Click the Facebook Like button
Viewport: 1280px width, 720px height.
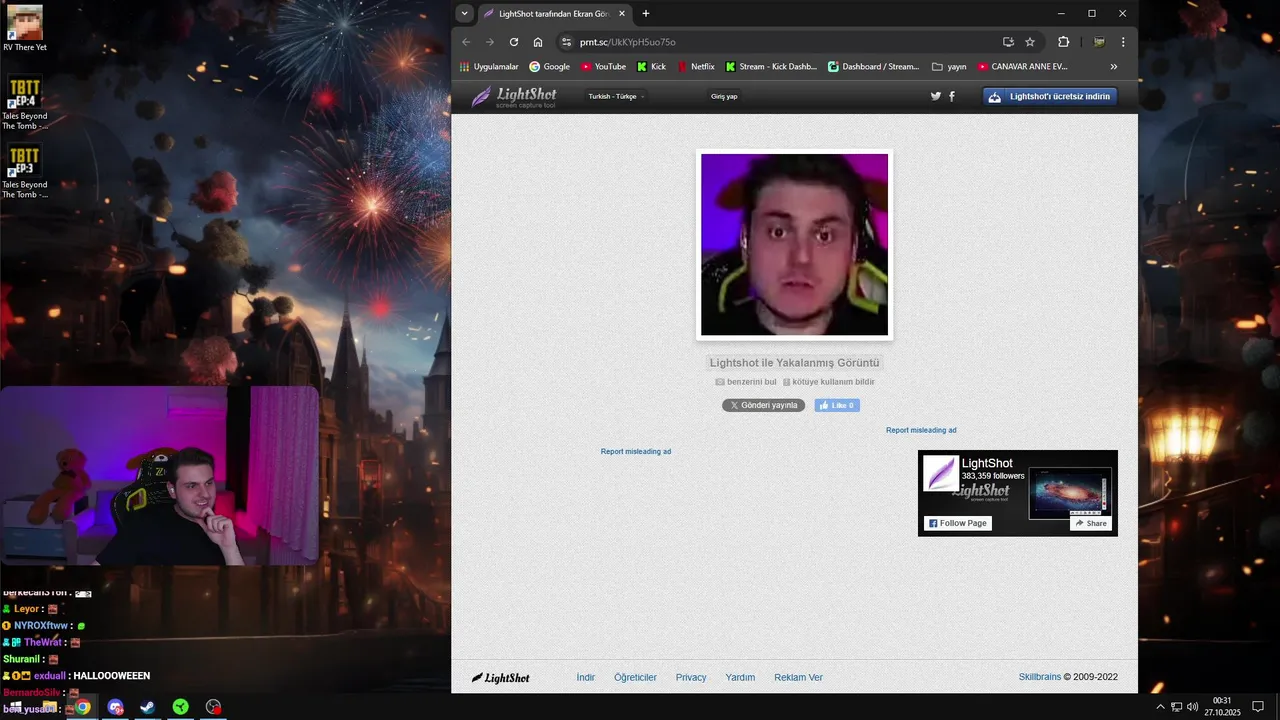(837, 406)
